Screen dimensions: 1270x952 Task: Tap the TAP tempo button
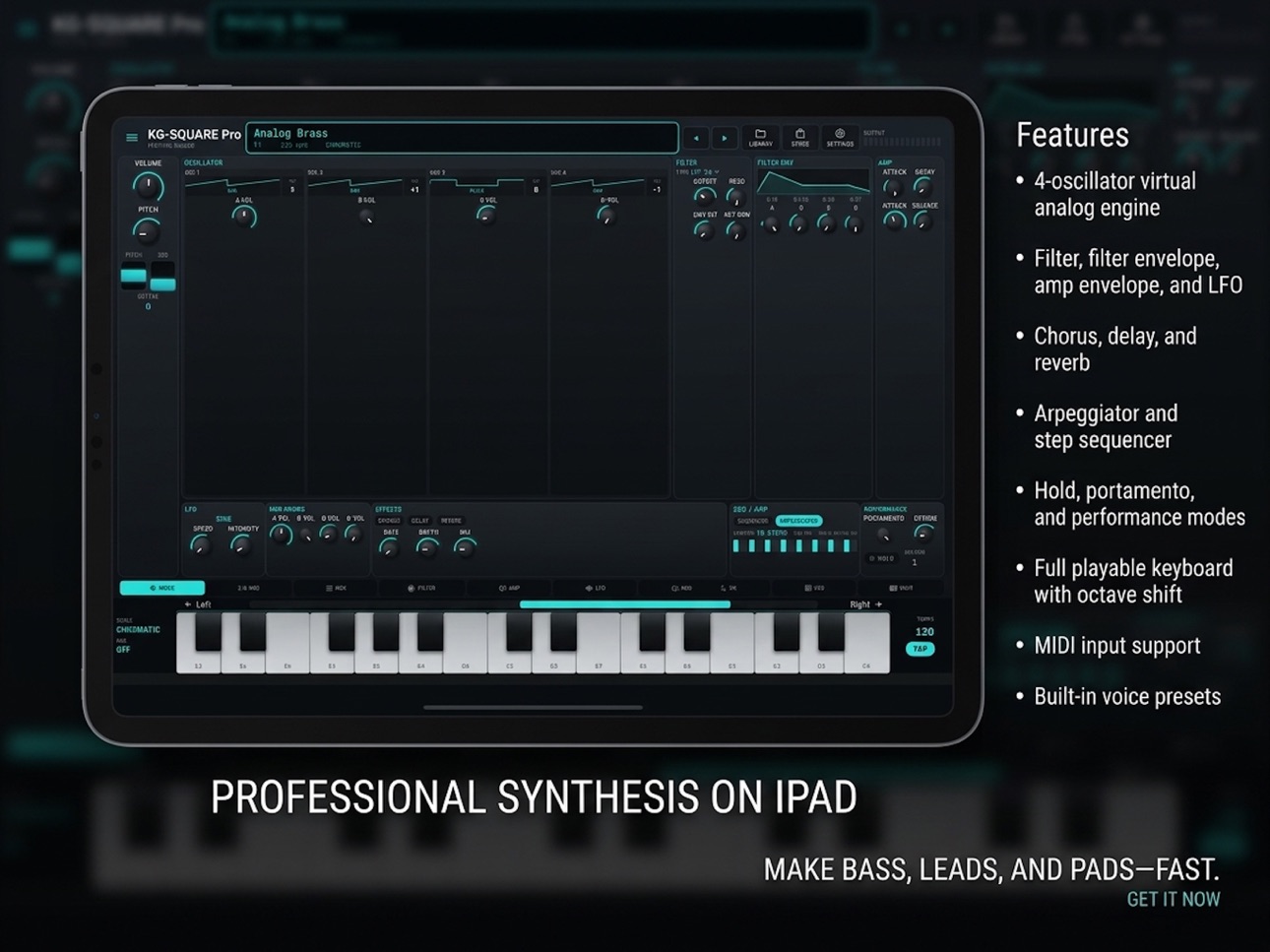921,649
